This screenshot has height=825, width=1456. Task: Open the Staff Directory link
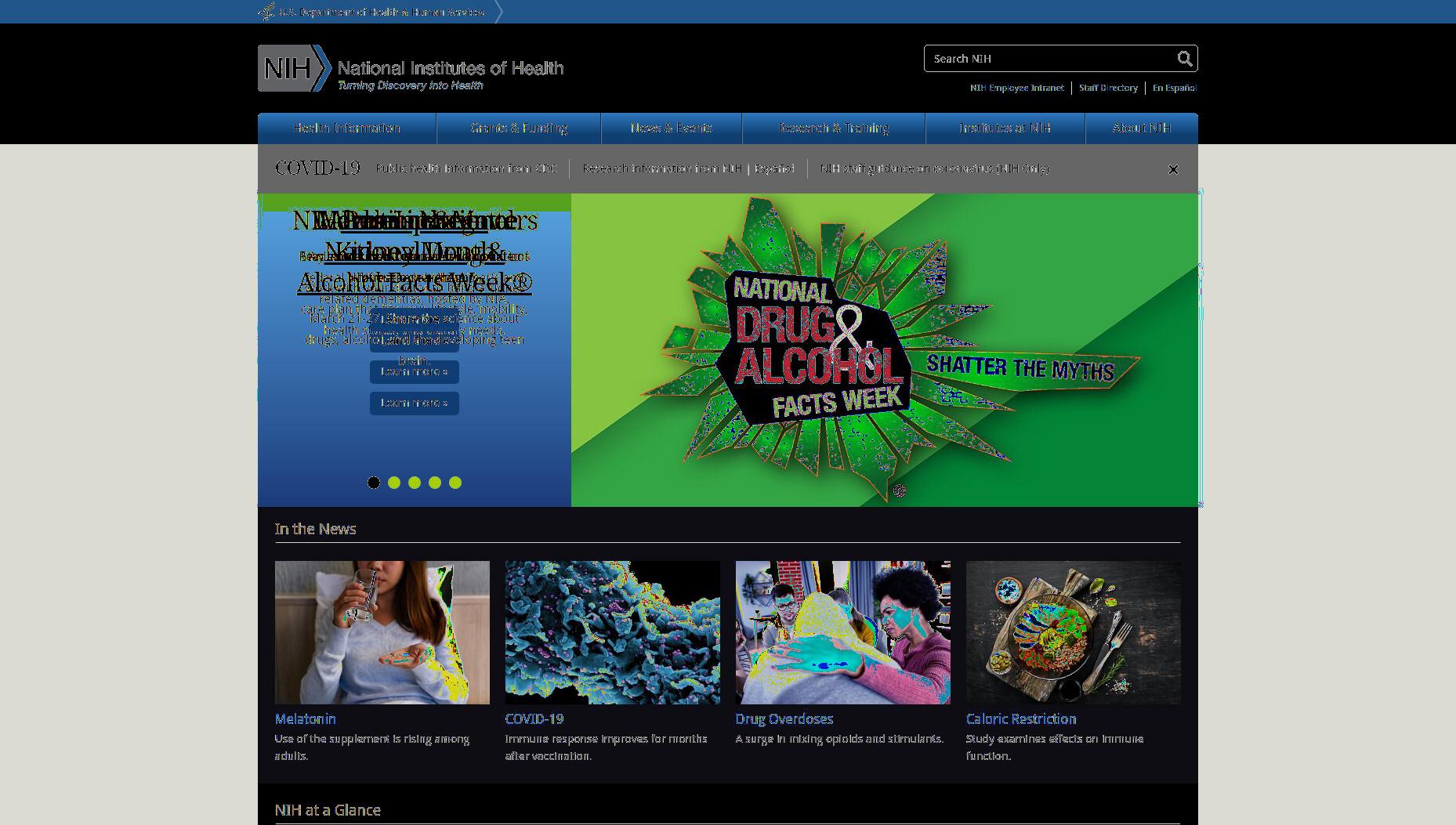[x=1108, y=88]
